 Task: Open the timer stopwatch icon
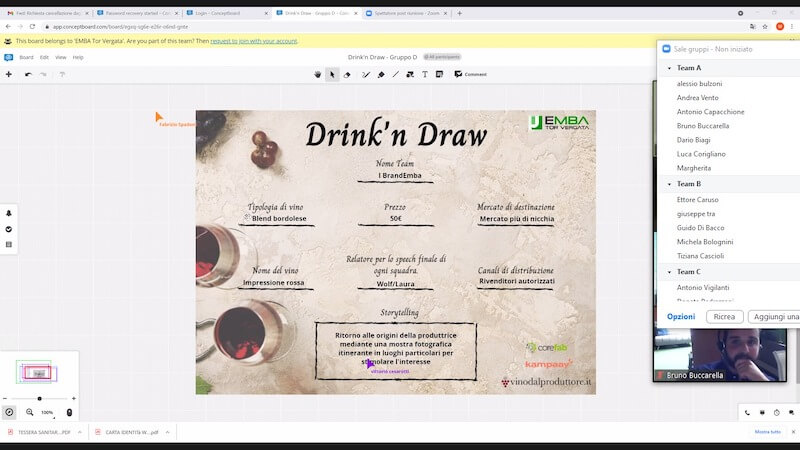777,413
